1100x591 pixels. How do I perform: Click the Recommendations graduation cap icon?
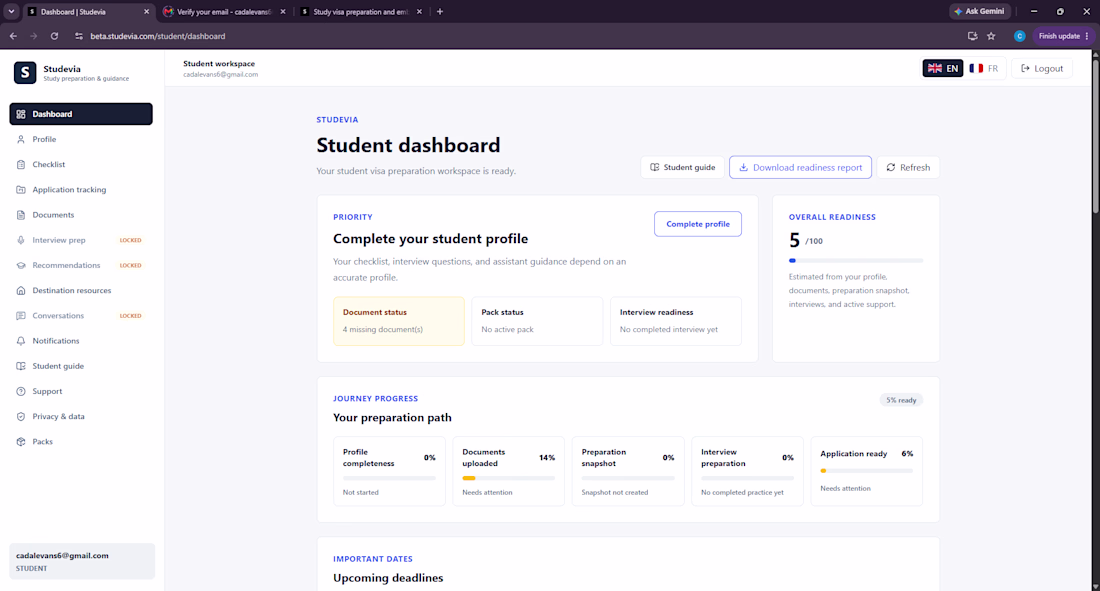(21, 265)
